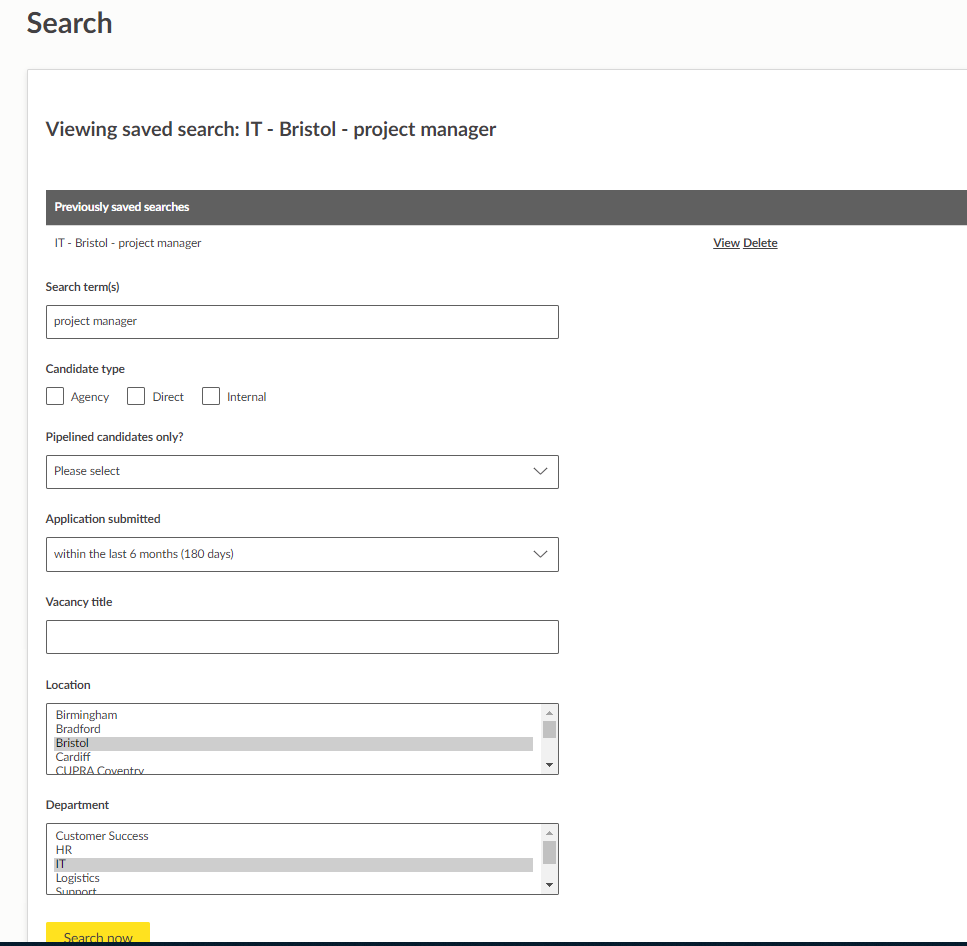This screenshot has height=946, width=967.
Task: Focus the Vacancy title text box
Action: click(x=302, y=637)
